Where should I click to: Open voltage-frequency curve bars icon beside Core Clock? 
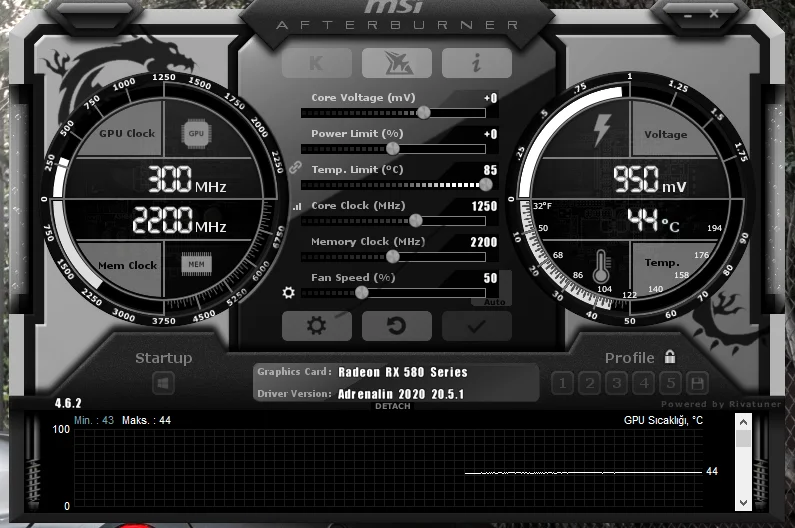[297, 206]
